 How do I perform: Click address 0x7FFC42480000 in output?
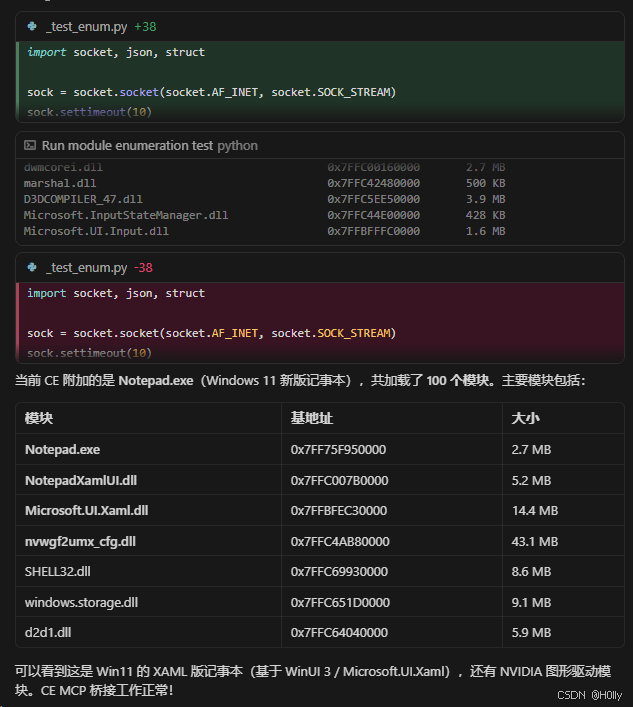pyautogui.click(x=373, y=183)
